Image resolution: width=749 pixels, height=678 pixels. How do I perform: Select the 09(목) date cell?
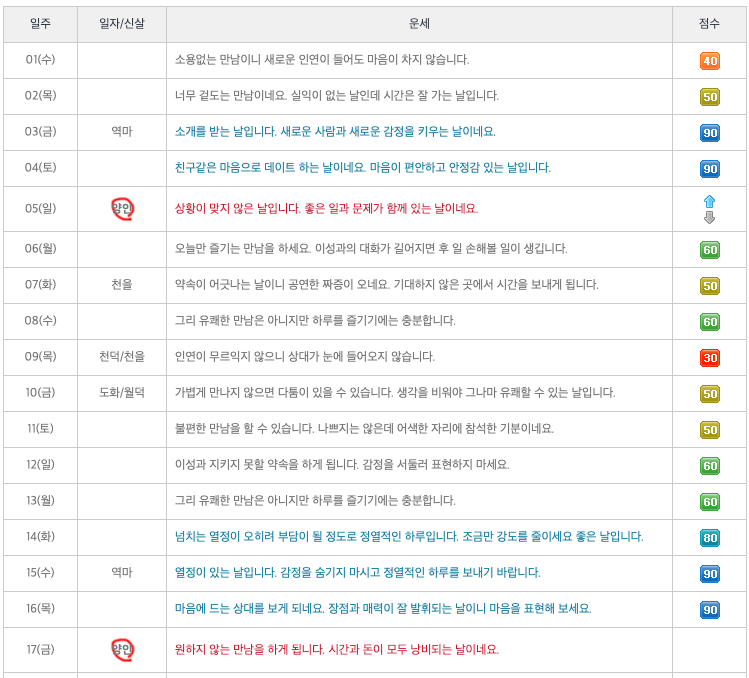coord(41,356)
